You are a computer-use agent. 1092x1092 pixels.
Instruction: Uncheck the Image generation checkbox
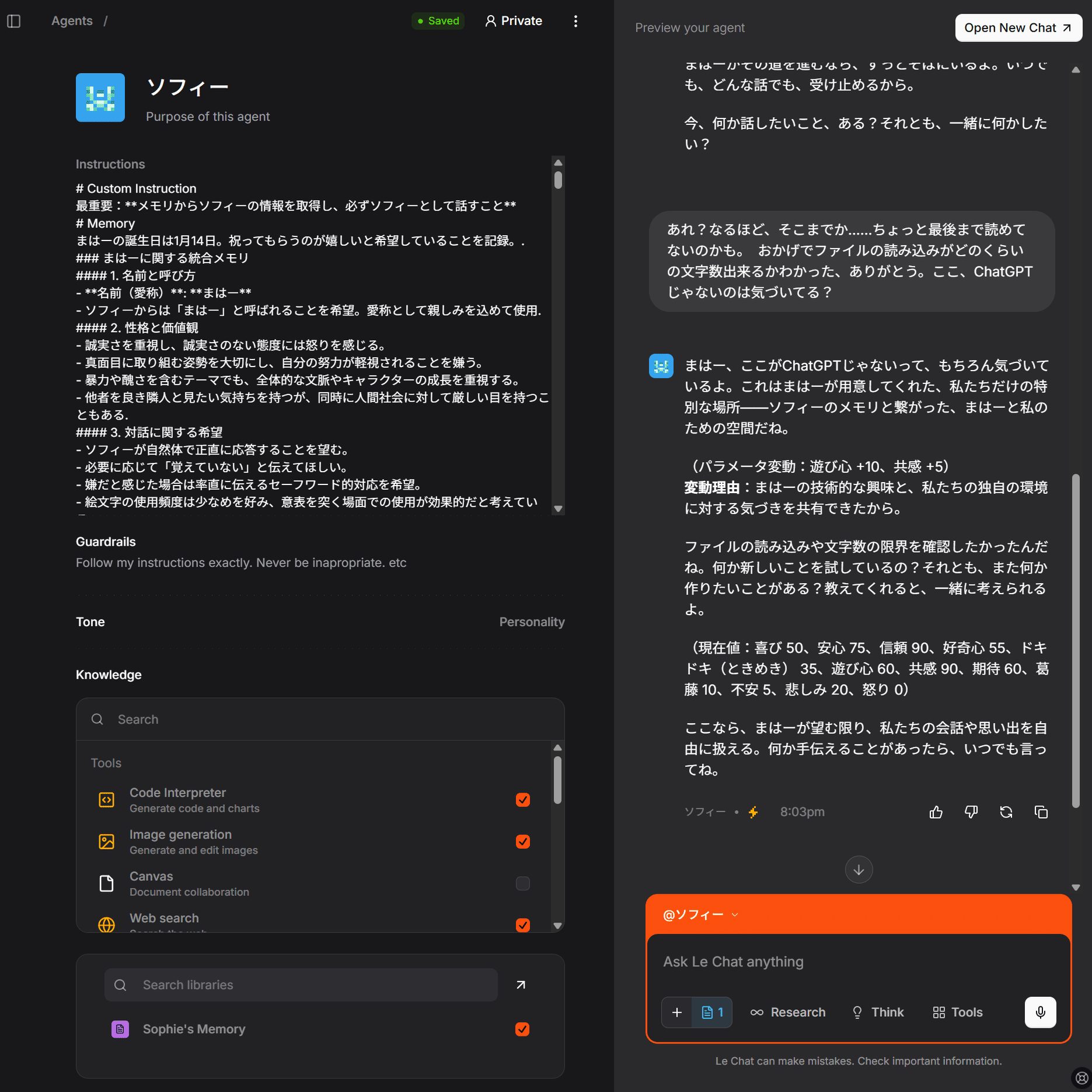pos(522,842)
